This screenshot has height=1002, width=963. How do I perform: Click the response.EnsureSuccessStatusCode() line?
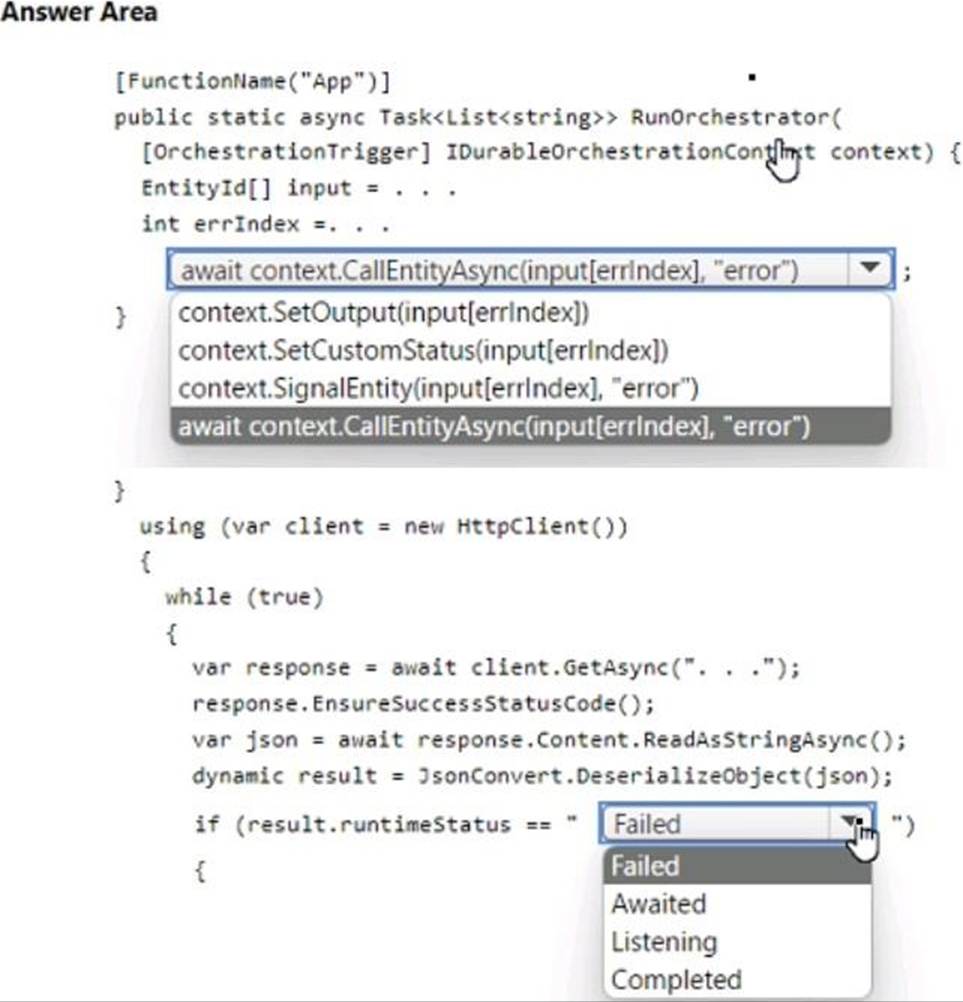click(423, 704)
